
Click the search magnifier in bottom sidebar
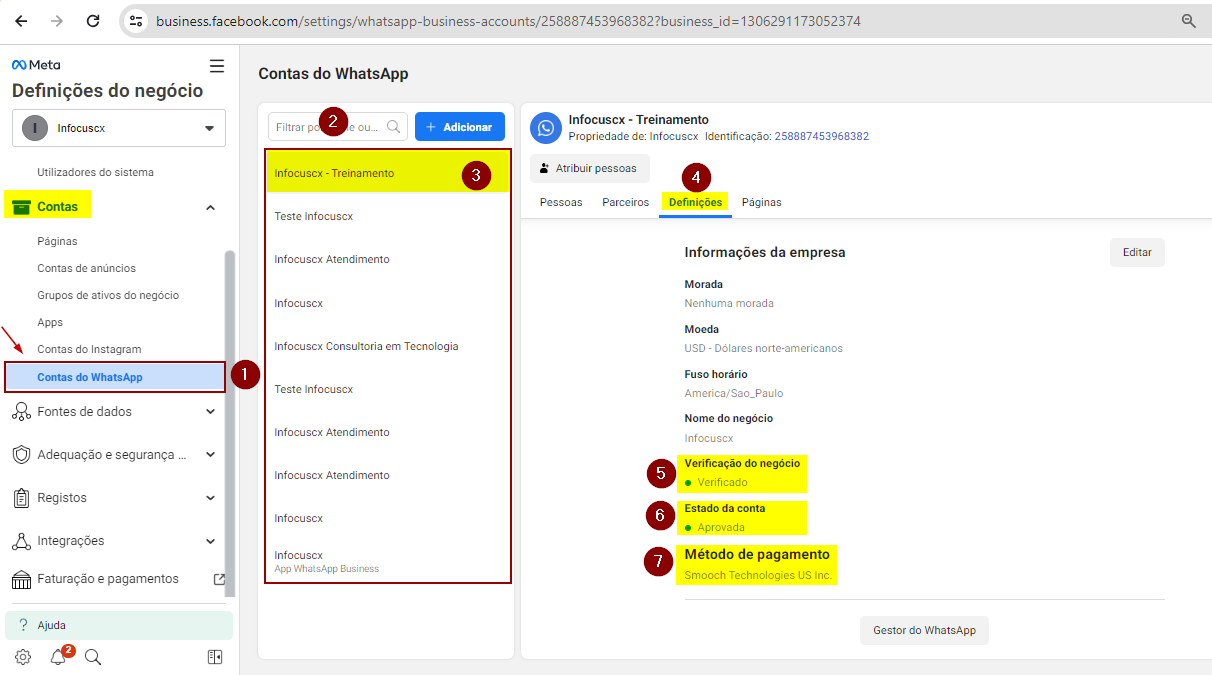93,657
